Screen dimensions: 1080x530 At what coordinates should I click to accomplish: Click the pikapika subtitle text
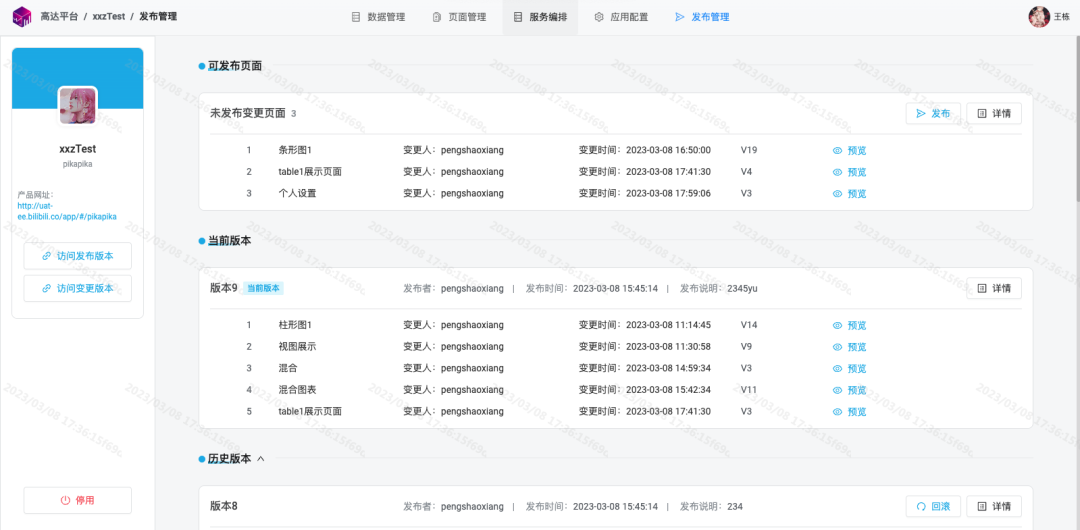click(77, 165)
